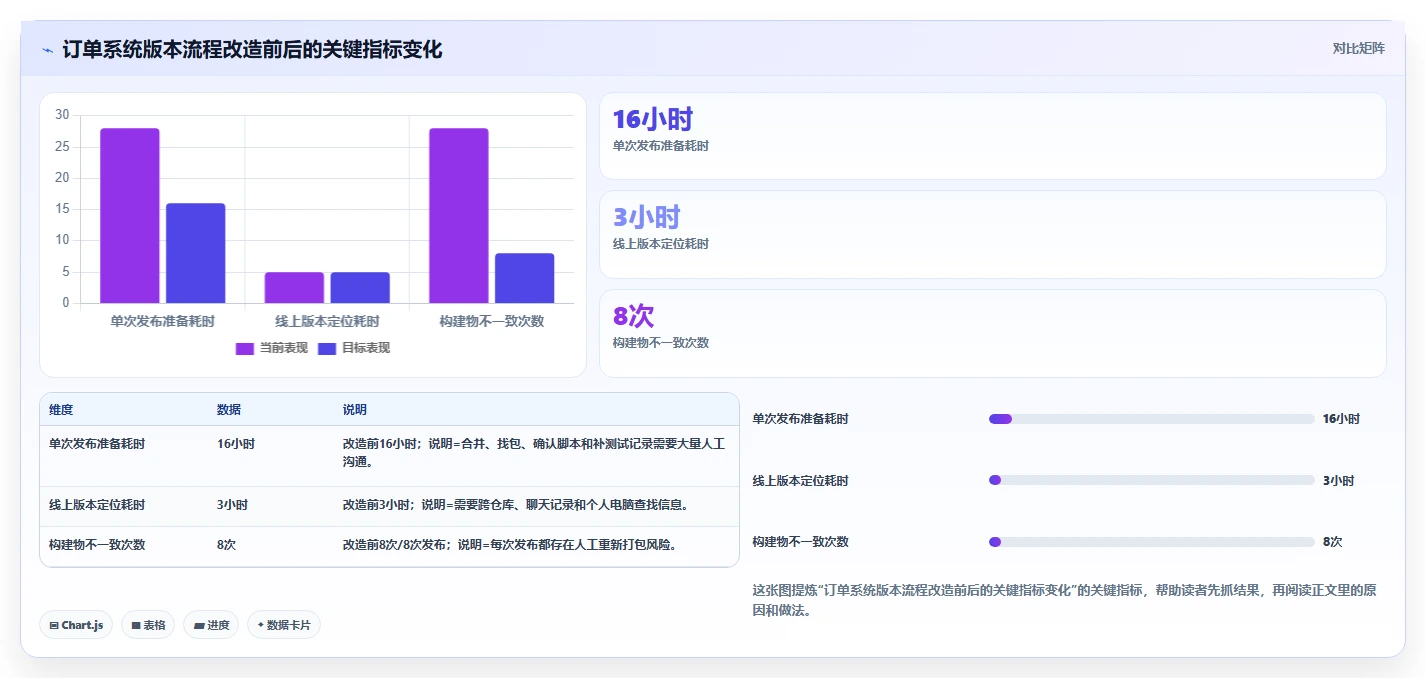Click the 3小时 value in the middle card
Image resolution: width=1426 pixels, height=678 pixels.
click(x=647, y=217)
